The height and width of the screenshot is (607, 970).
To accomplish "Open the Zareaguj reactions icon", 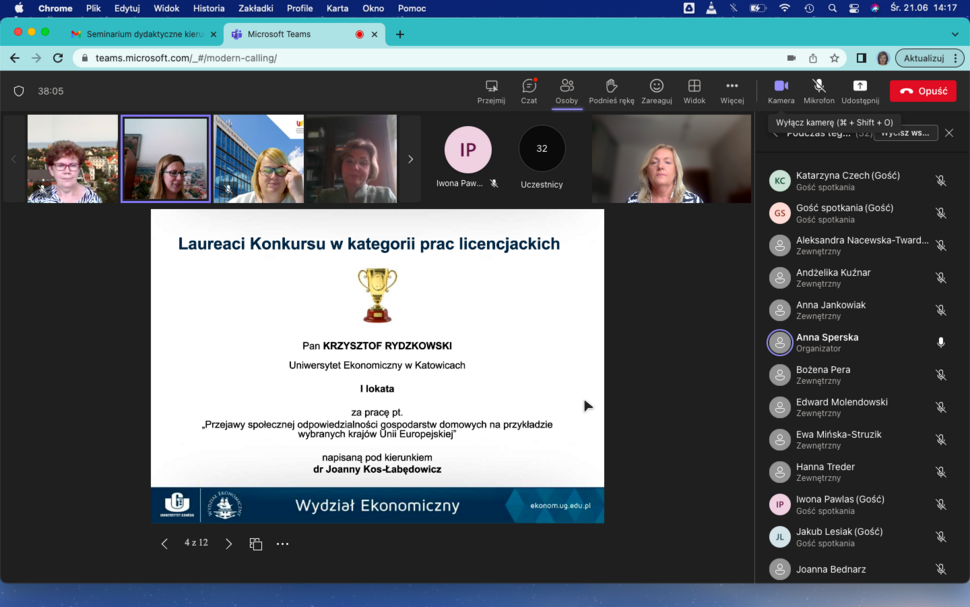I will click(x=656, y=87).
